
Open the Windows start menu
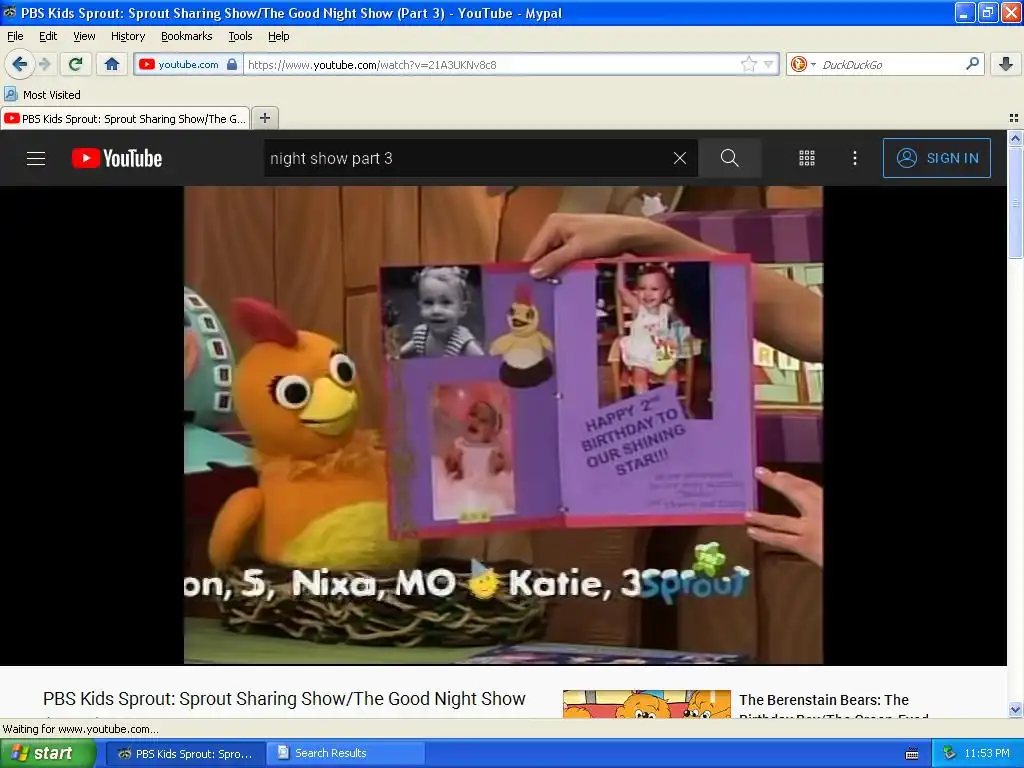48,753
